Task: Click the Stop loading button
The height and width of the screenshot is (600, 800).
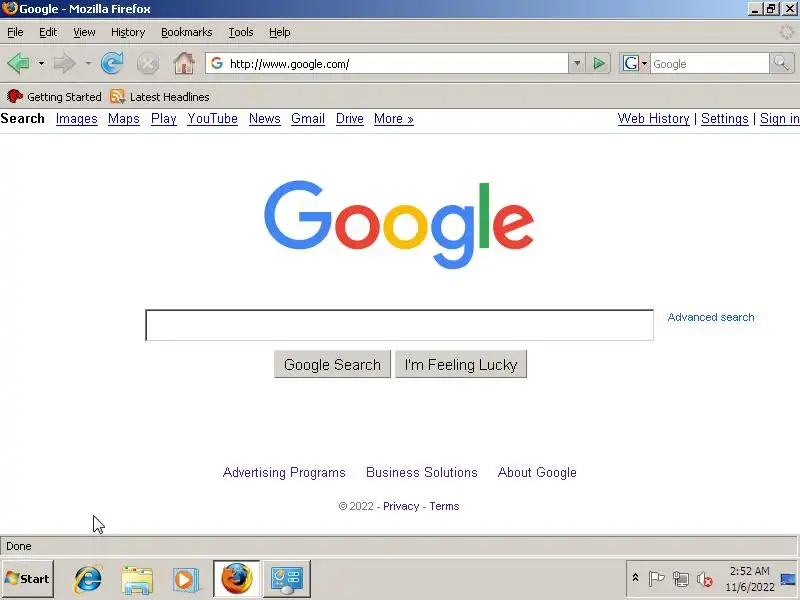Action: click(x=147, y=64)
